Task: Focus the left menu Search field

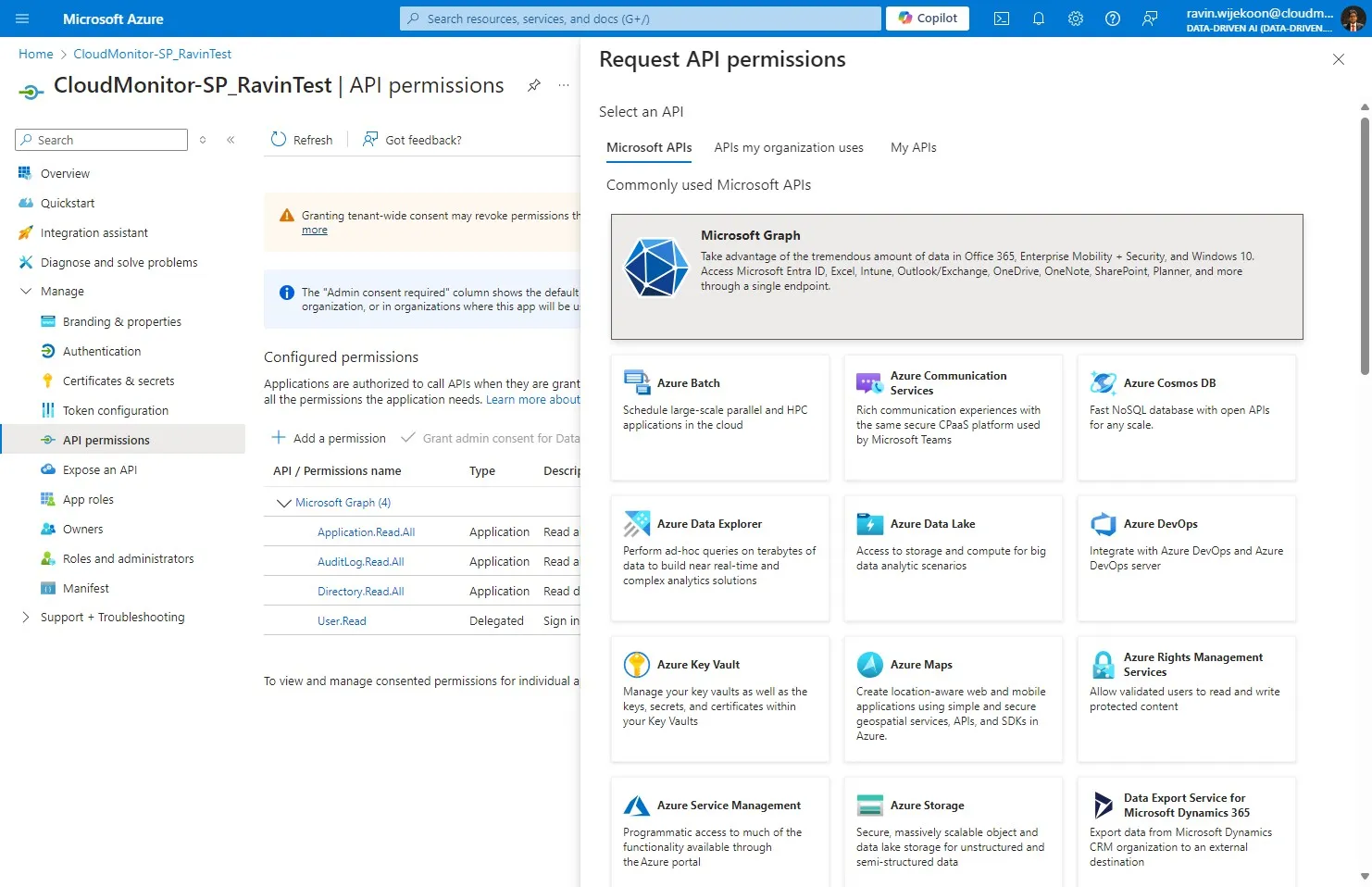Action: tap(102, 140)
